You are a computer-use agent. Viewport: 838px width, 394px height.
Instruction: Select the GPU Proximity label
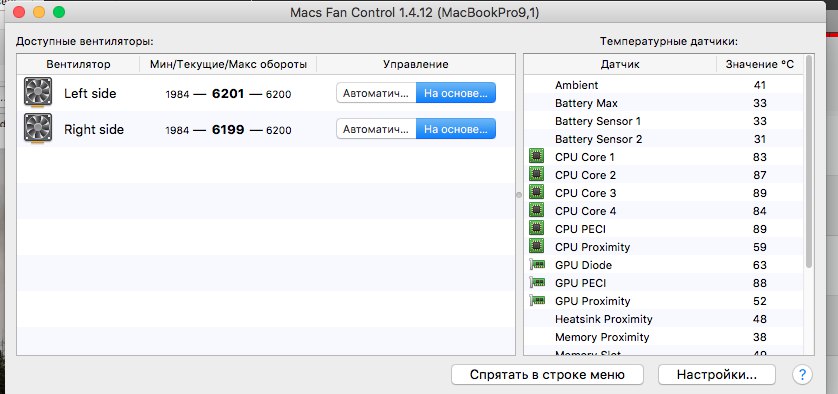pos(593,301)
